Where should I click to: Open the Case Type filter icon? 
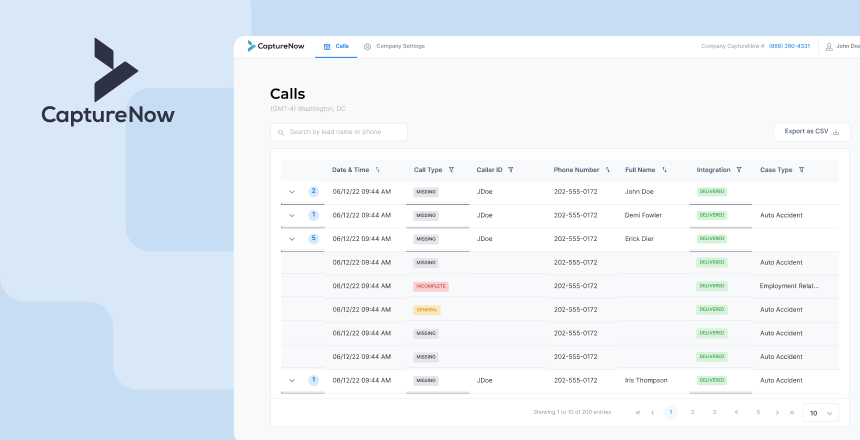[801, 170]
